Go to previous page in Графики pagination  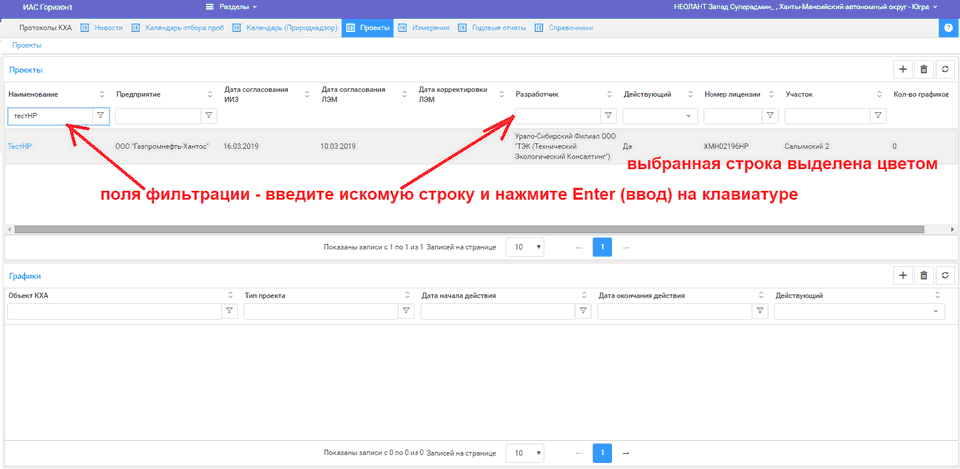(579, 453)
